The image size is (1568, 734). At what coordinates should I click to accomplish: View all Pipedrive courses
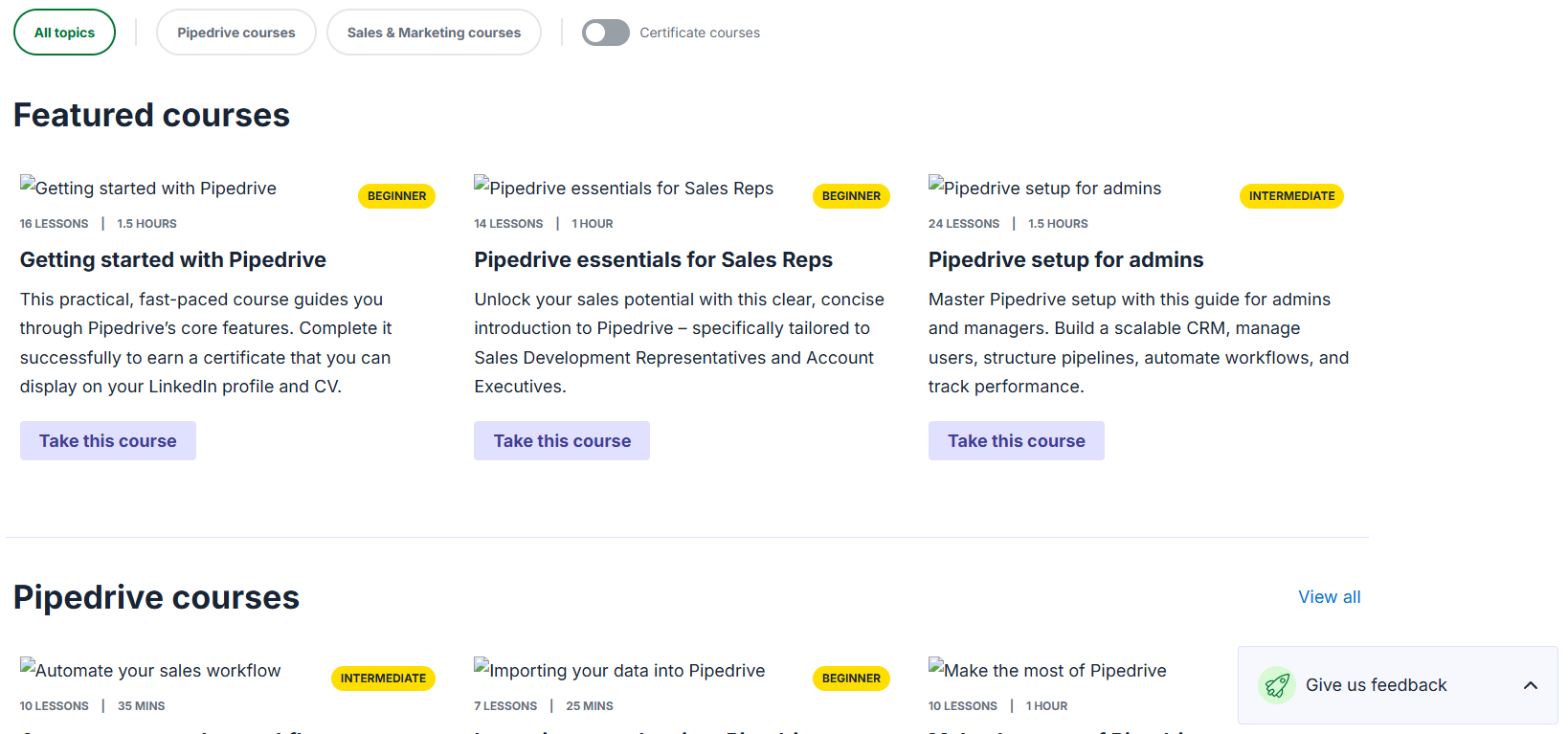pyautogui.click(x=1329, y=597)
